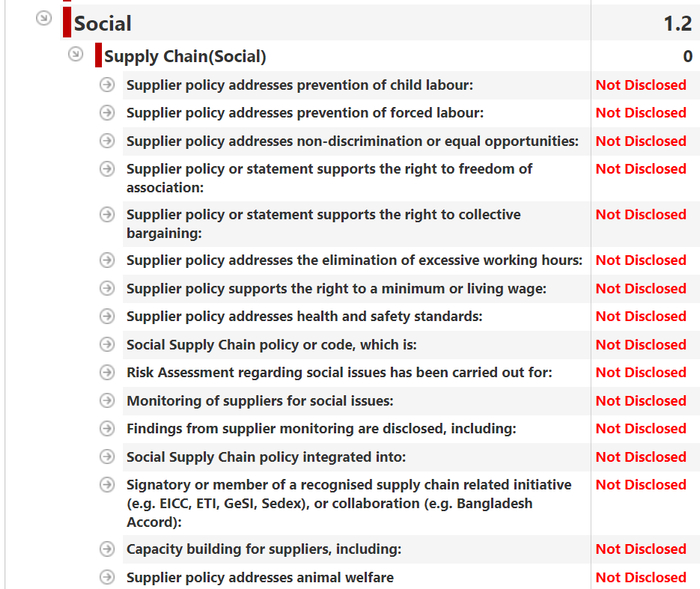Expand the health and safety standards arrow
The width and height of the screenshot is (700, 589).
click(x=107, y=316)
